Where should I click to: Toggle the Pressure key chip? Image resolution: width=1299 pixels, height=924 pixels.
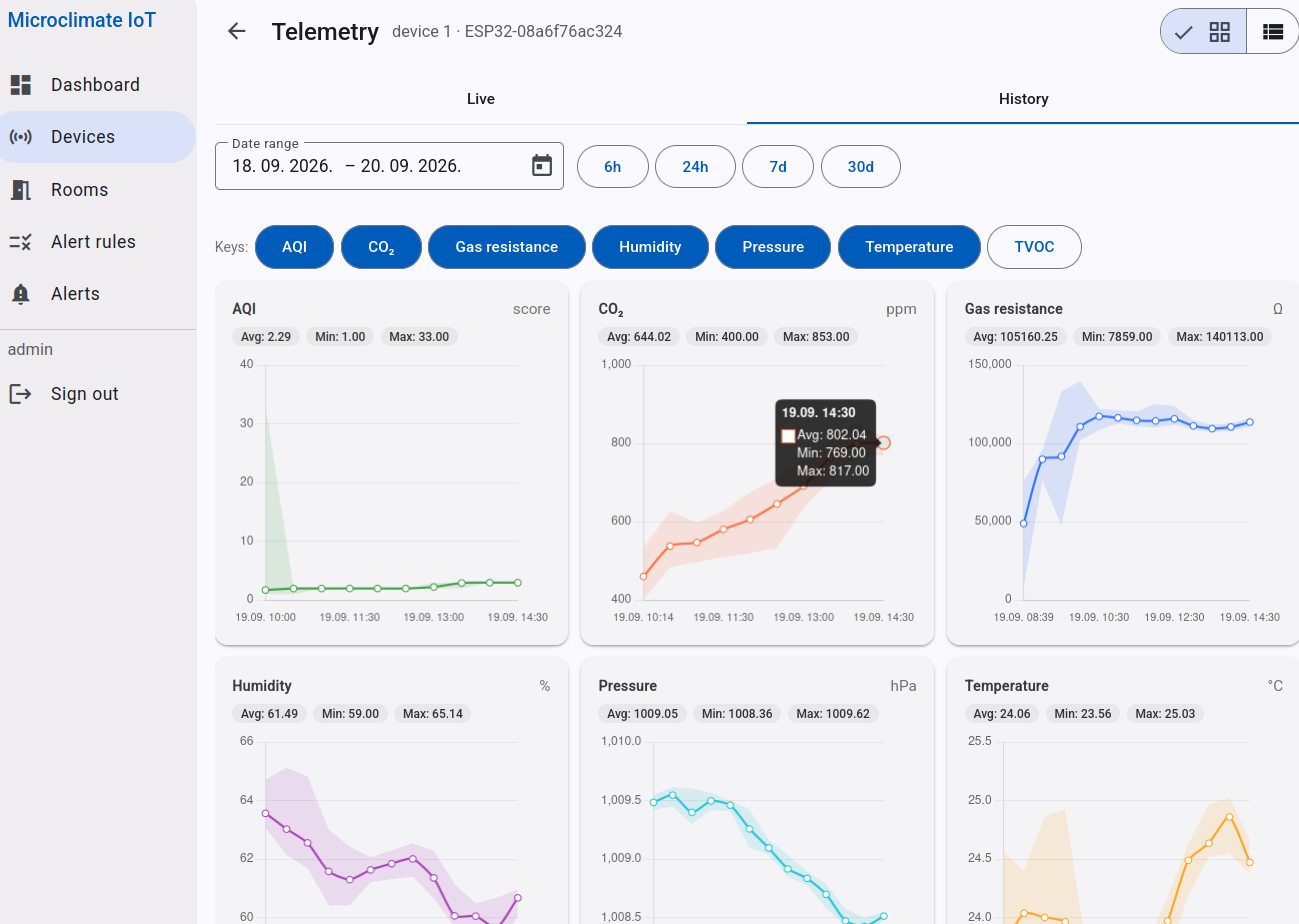click(x=773, y=247)
